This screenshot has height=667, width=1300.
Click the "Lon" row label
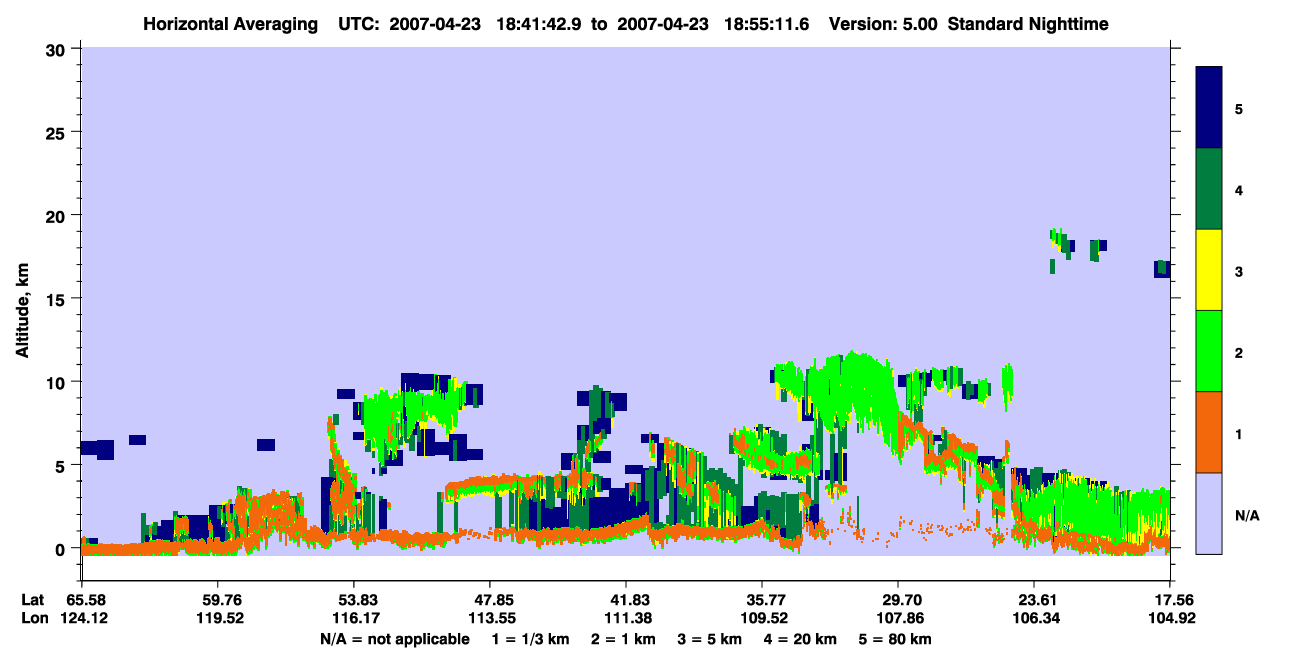tap(33, 618)
